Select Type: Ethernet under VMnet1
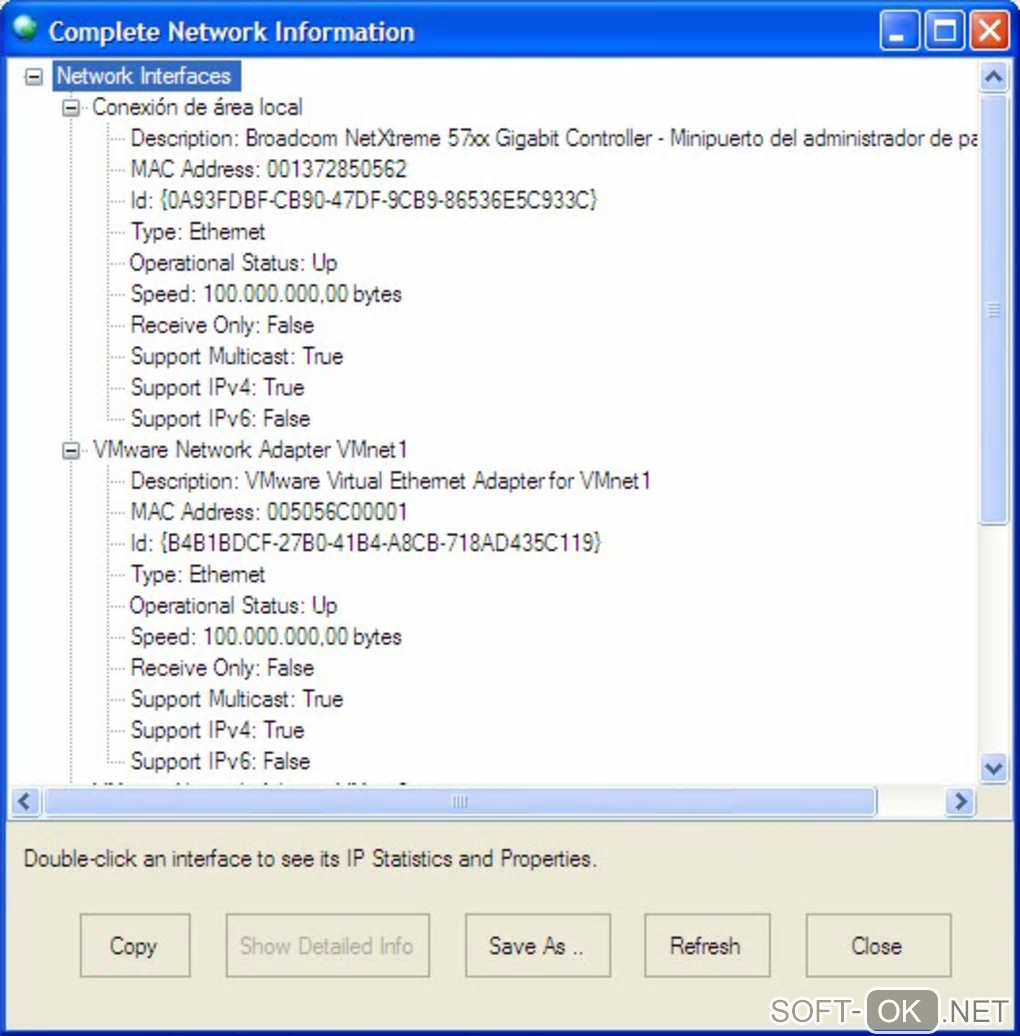The height and width of the screenshot is (1036, 1020). 198,574
